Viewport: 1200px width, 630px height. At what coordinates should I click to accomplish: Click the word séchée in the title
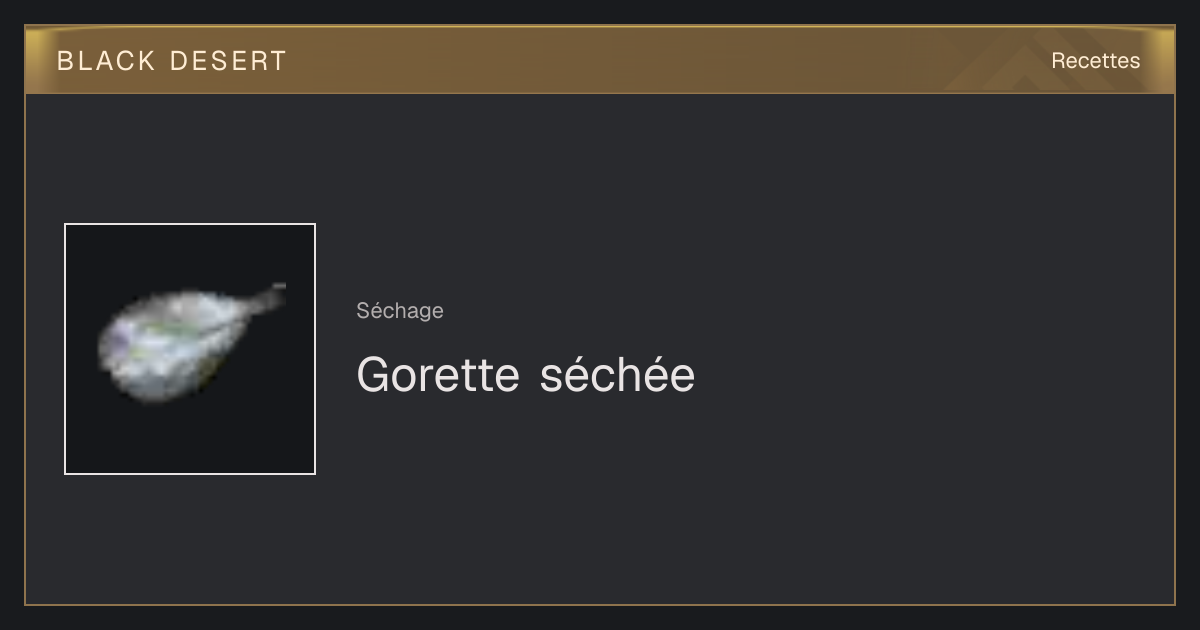tap(617, 375)
